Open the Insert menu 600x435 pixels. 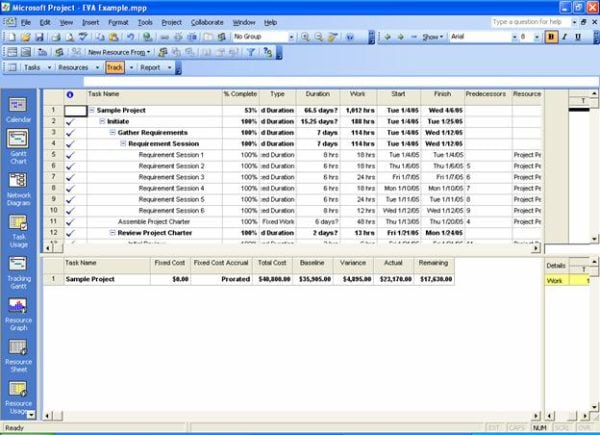(91, 23)
